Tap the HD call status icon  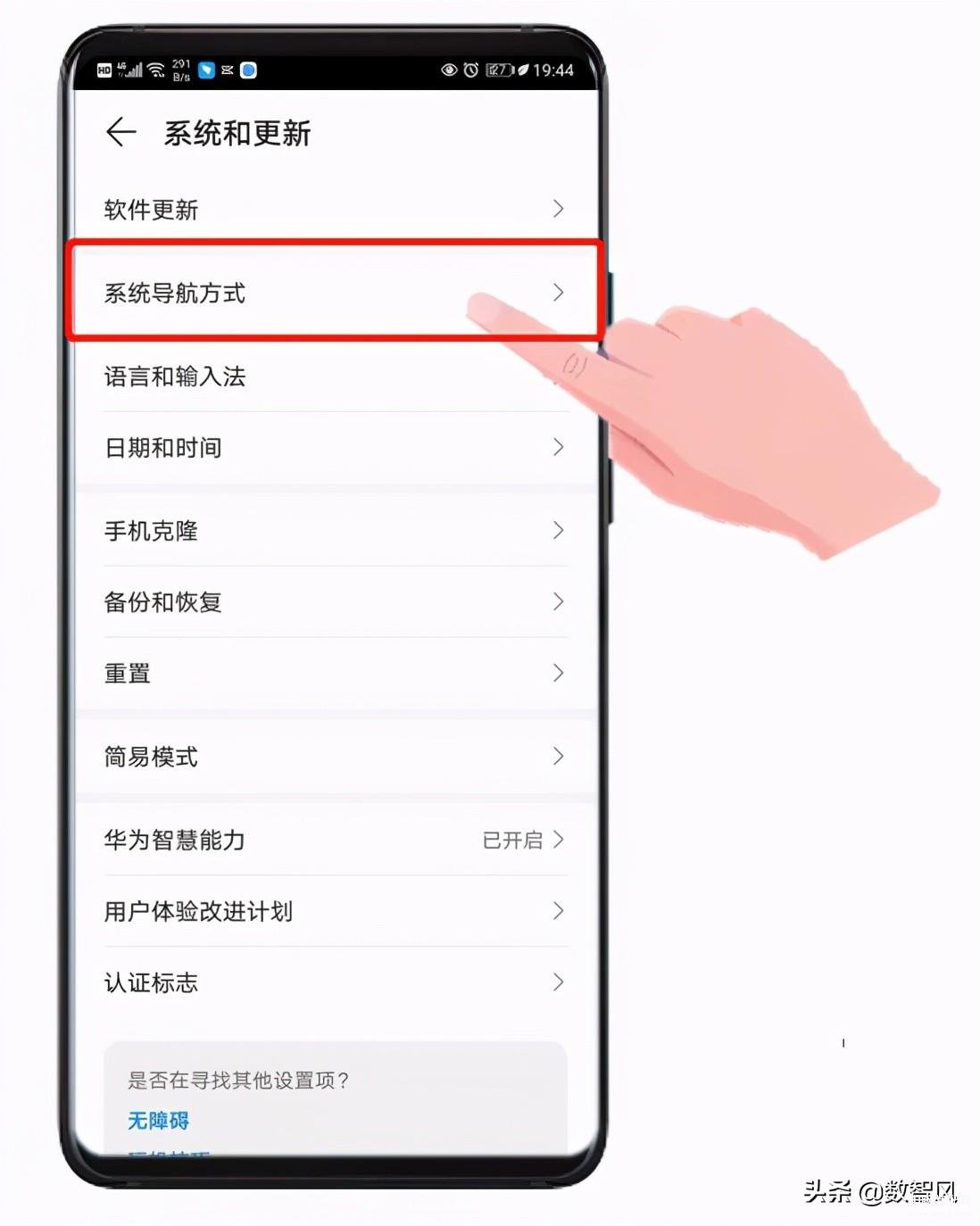tap(104, 70)
